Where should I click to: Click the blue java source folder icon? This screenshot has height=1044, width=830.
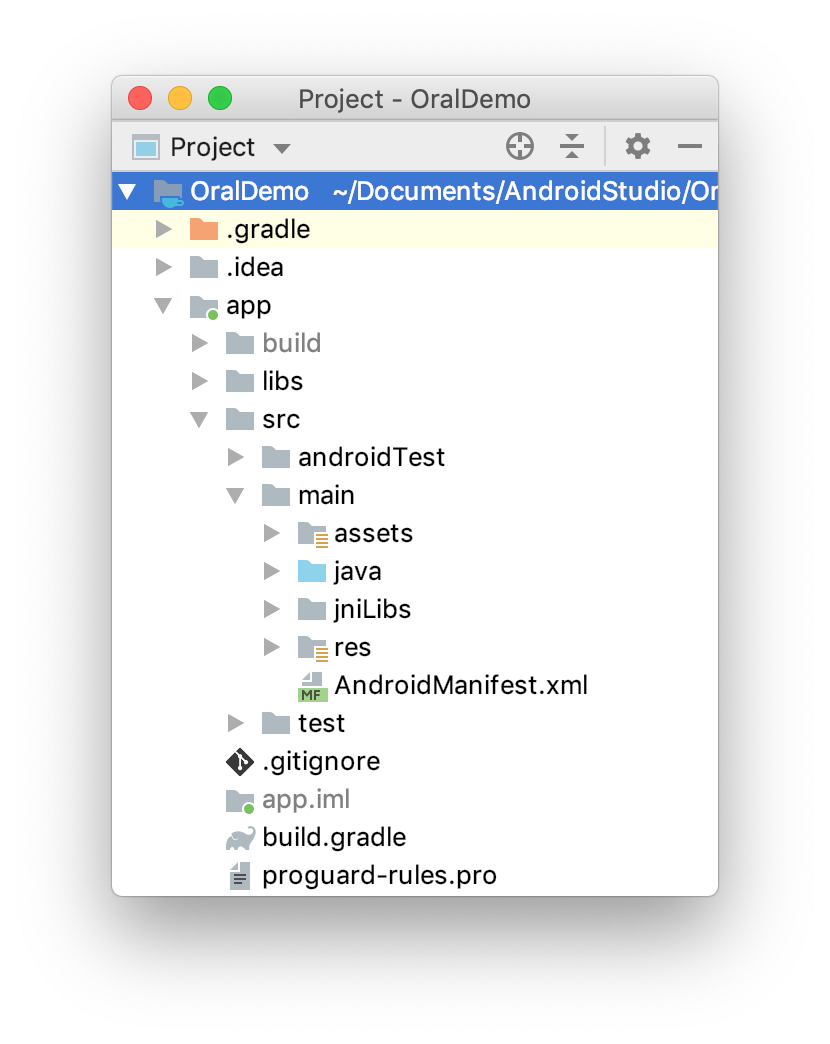pos(312,572)
